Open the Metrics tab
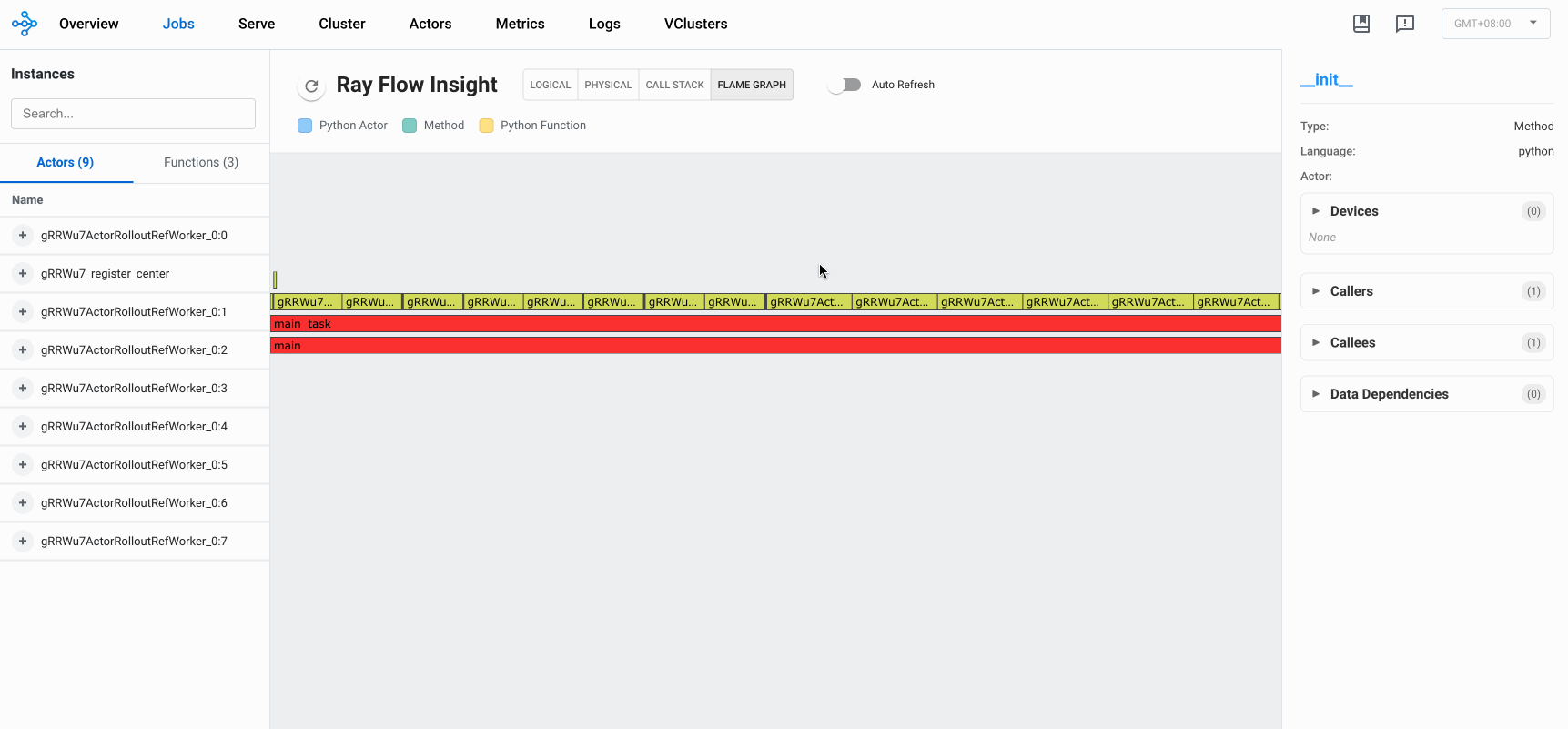The height and width of the screenshot is (729, 1568). (x=521, y=24)
